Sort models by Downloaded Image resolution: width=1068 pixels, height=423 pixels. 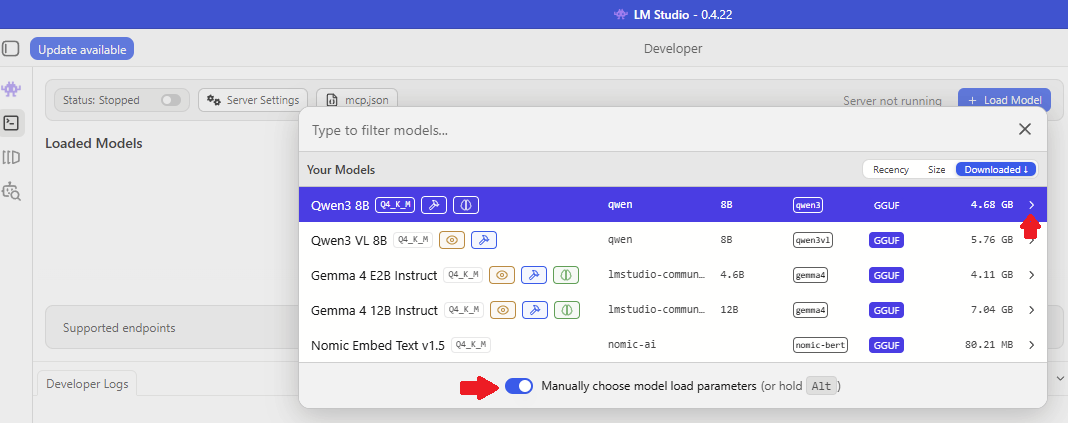pos(996,170)
